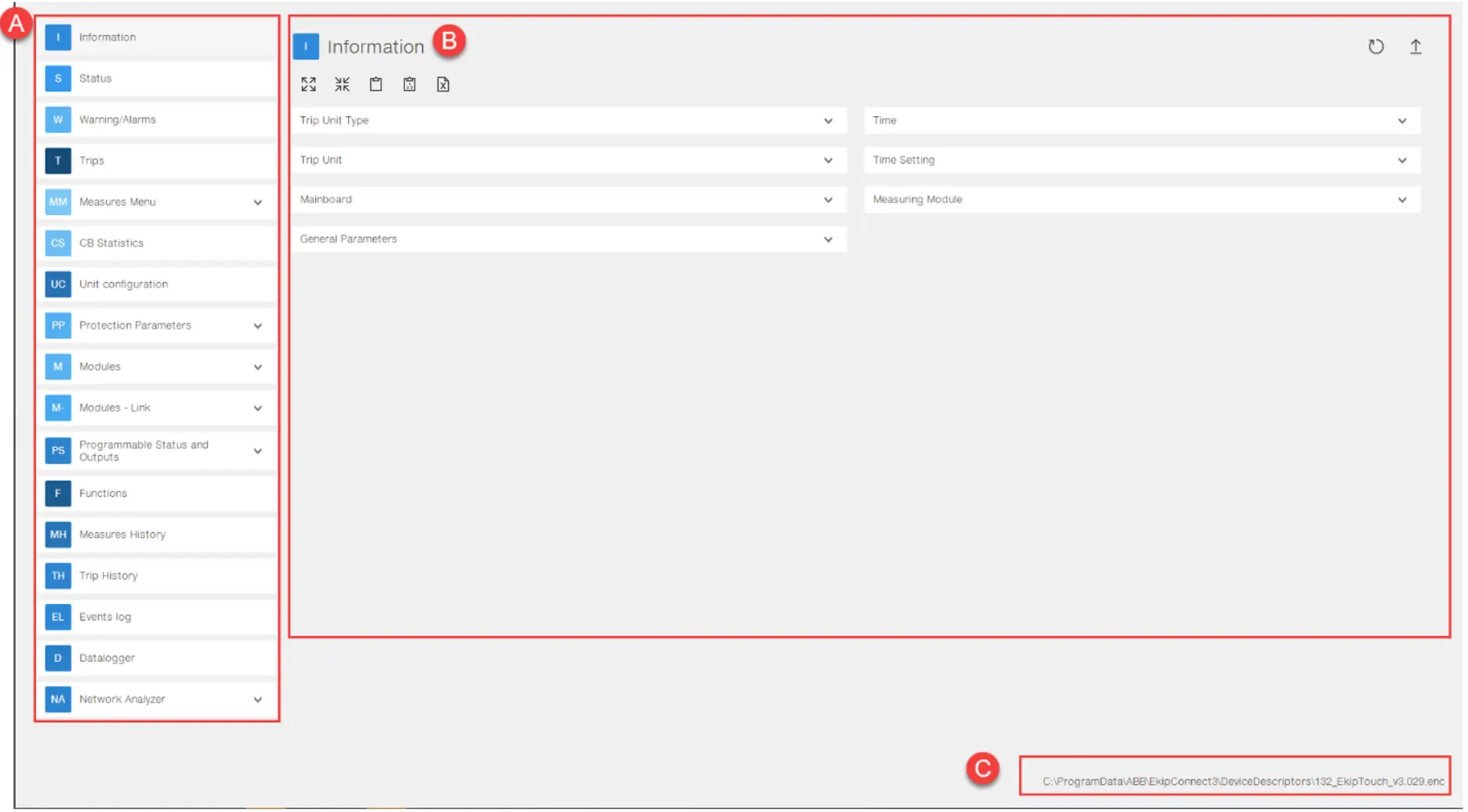
Task: Click the clipboard copy icon
Action: click(x=375, y=84)
